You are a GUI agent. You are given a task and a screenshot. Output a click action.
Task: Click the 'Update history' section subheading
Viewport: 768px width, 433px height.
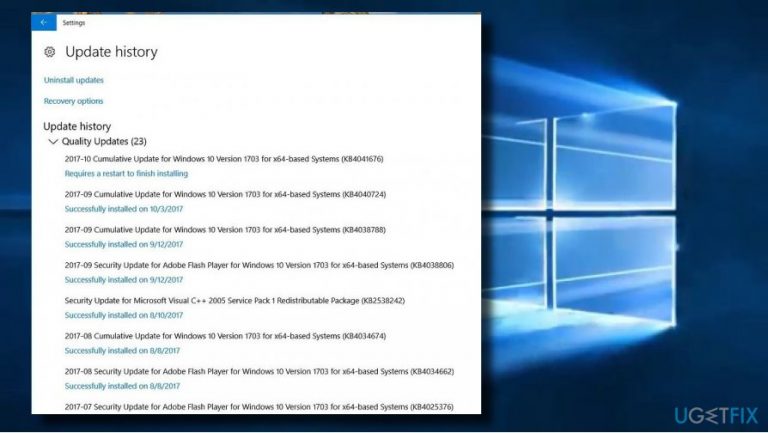[77, 126]
